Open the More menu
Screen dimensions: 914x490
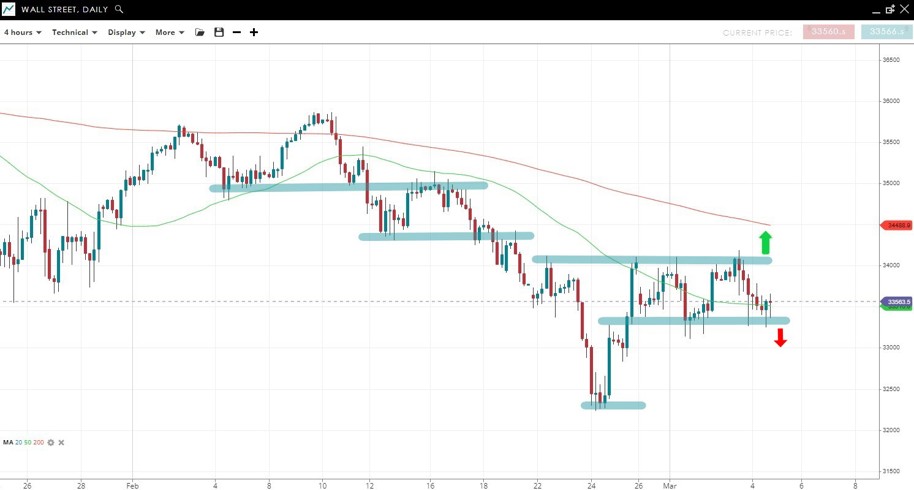169,32
